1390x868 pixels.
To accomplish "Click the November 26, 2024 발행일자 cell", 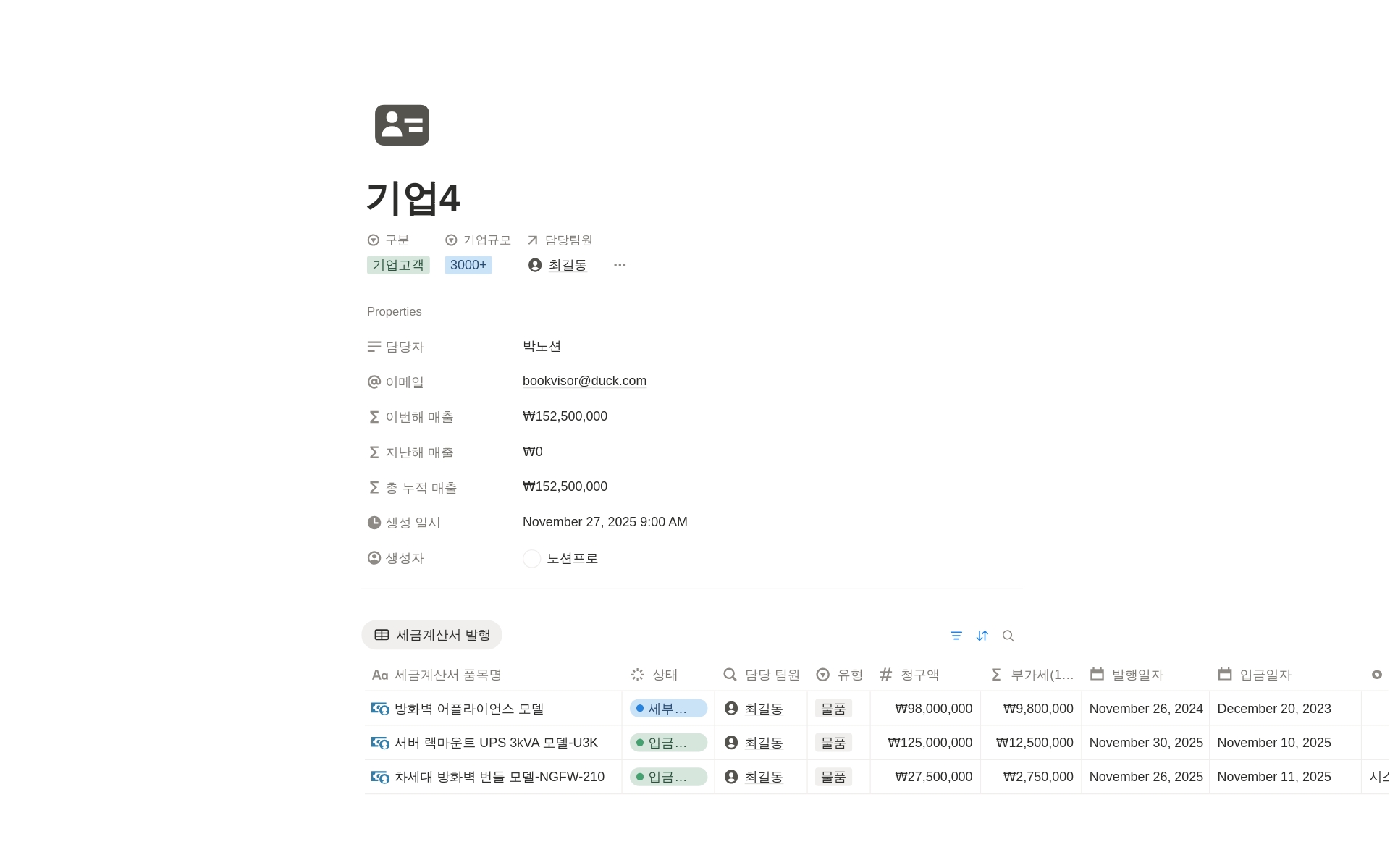I will coord(1145,709).
